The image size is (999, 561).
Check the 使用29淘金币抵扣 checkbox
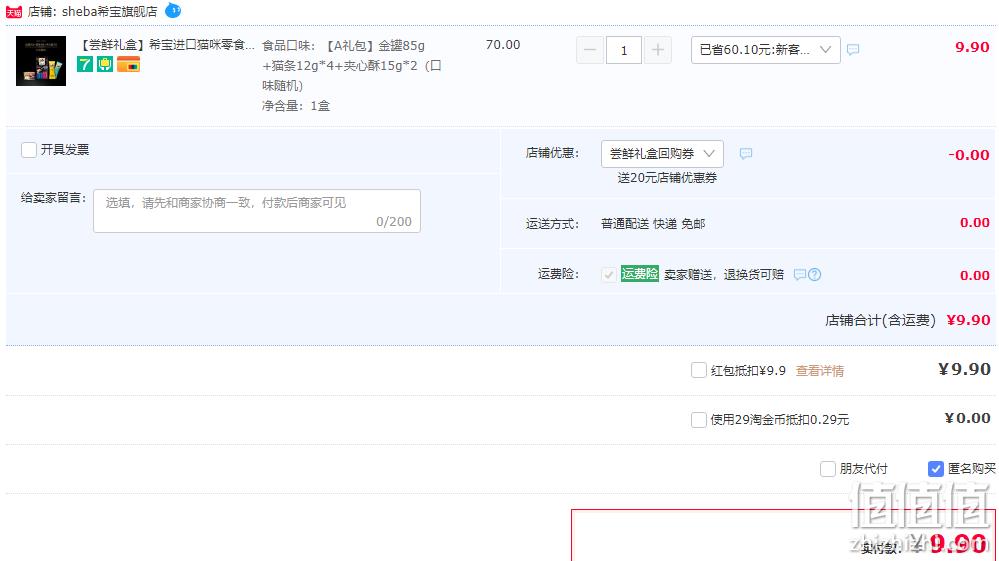(x=699, y=420)
